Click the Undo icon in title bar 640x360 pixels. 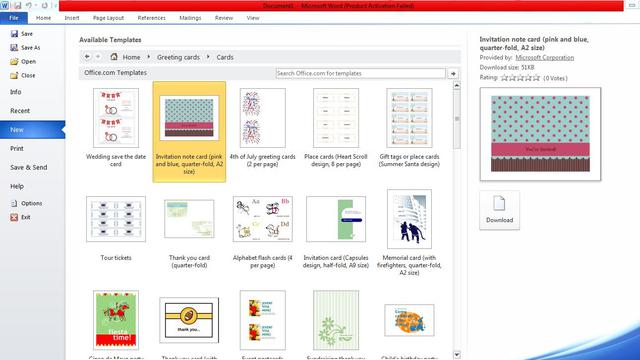tap(29, 5)
